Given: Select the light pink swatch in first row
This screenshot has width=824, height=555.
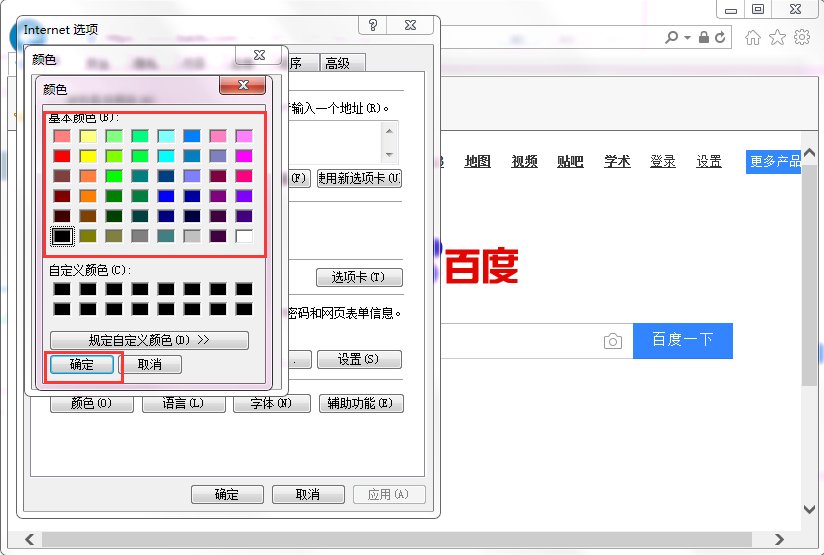Looking at the screenshot, I should [x=62, y=136].
